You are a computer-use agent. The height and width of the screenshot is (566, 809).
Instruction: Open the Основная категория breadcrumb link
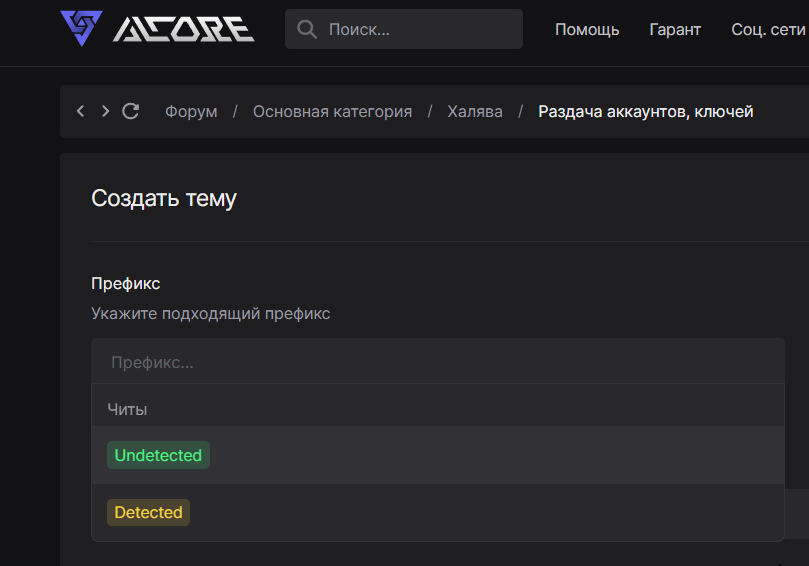click(332, 111)
